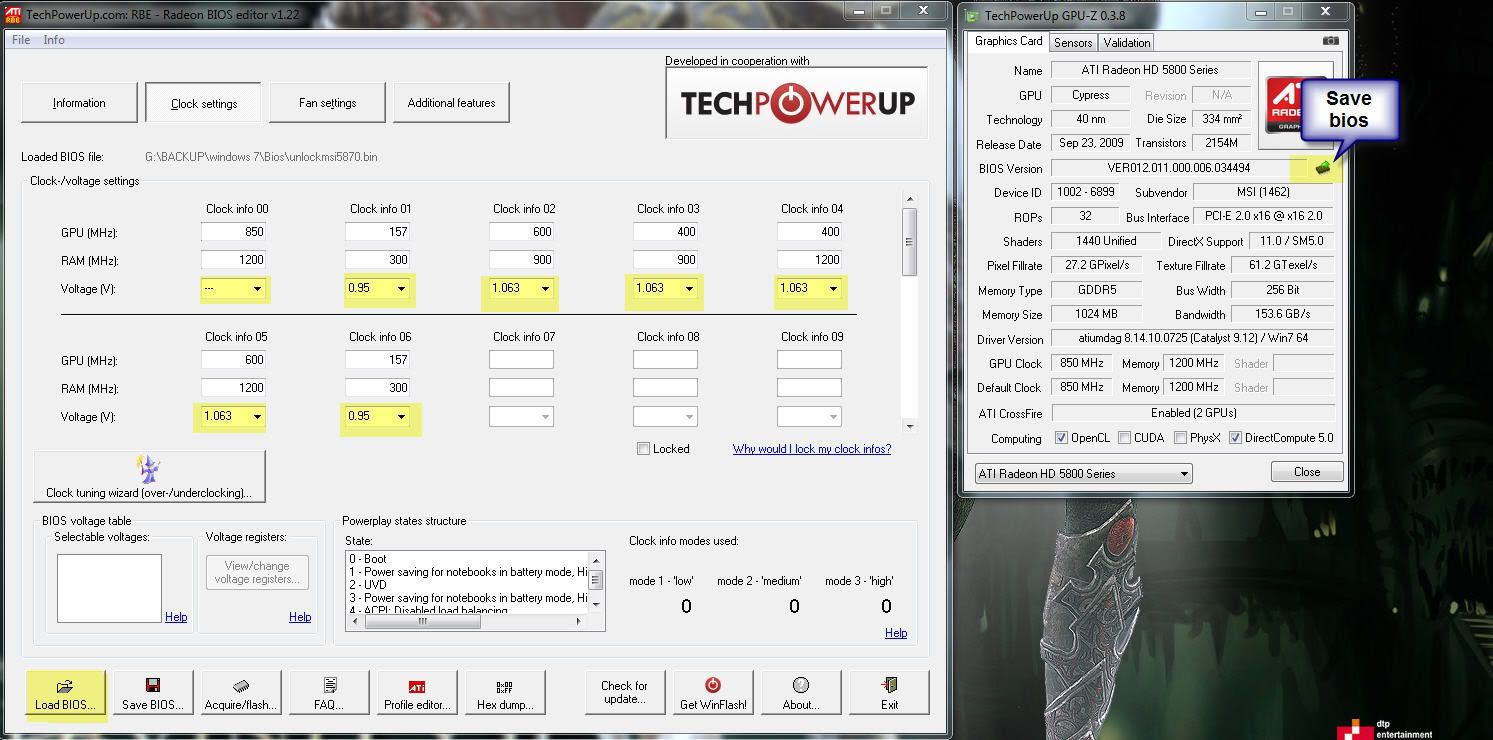Click Clock info 07 GPU MHz field
Screen dimensions: 1493x740
pos(521,360)
